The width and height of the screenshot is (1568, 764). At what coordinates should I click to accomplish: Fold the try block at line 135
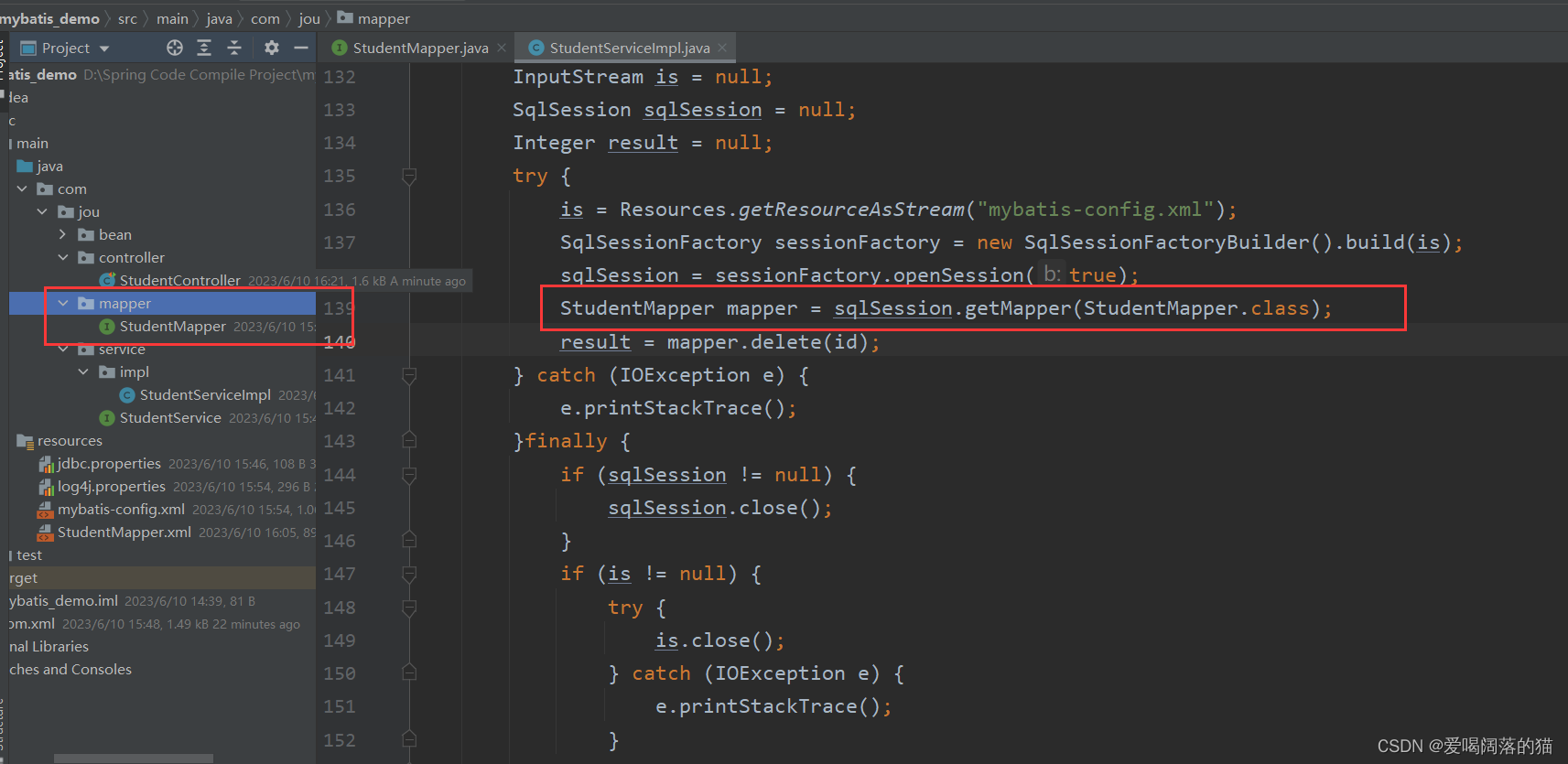click(x=409, y=176)
